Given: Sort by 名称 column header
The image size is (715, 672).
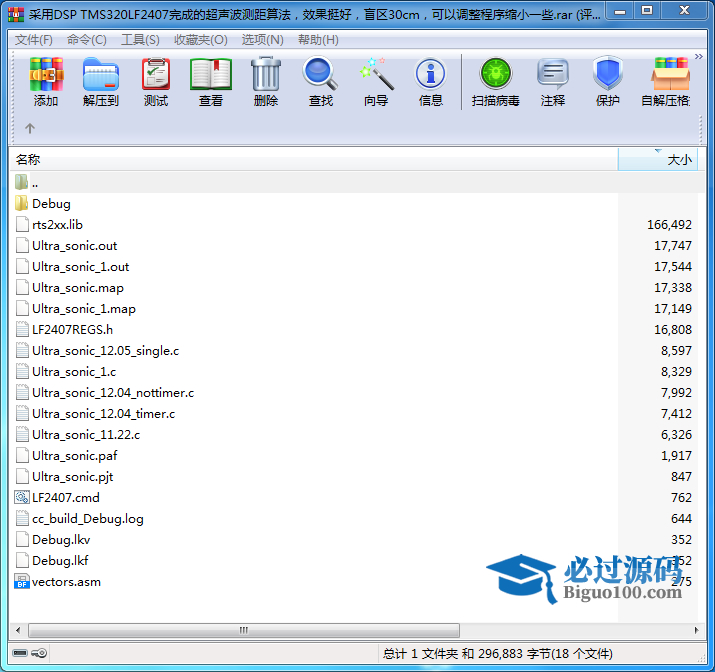Looking at the screenshot, I should 28,160.
